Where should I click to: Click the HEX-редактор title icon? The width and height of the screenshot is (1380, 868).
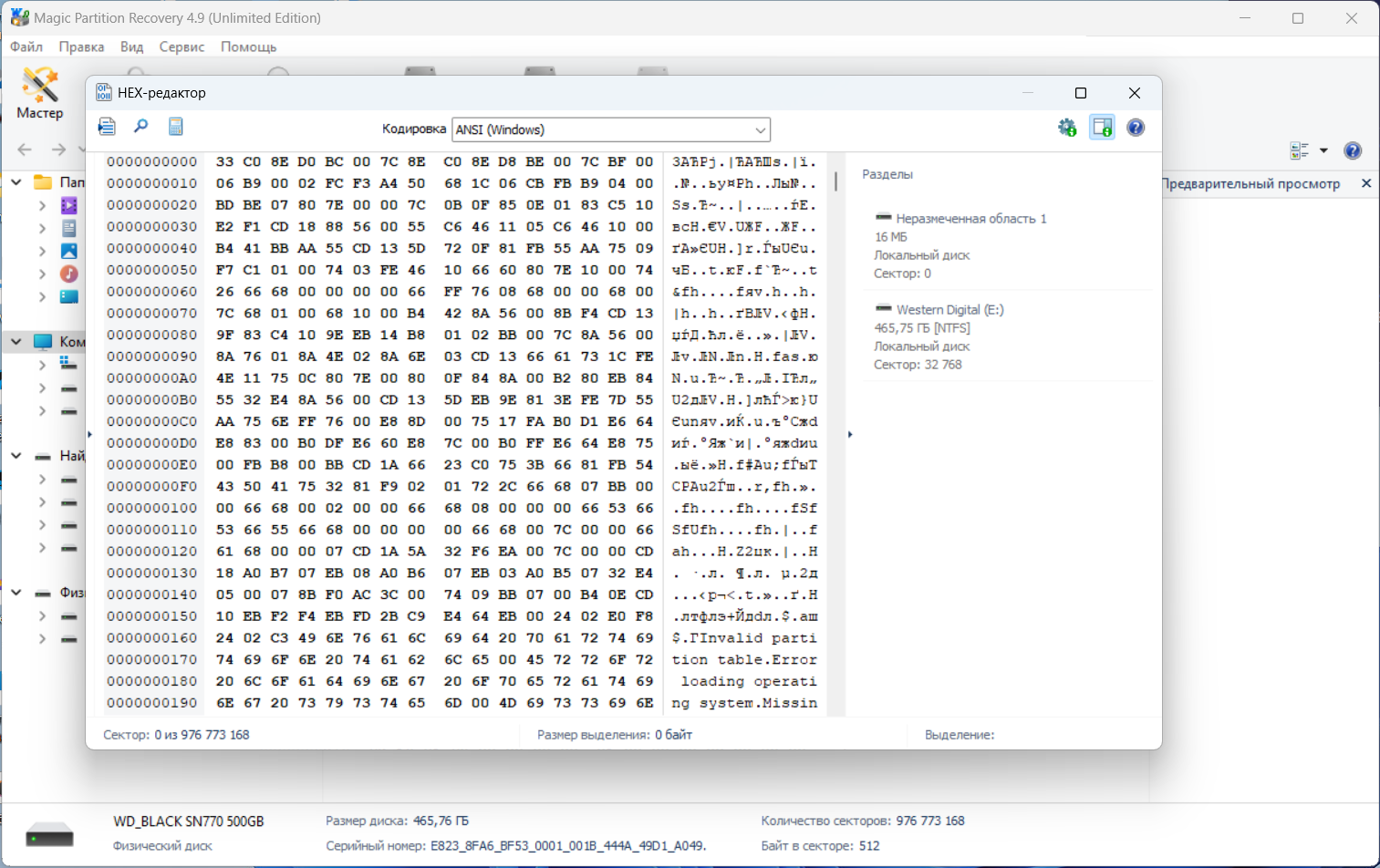click(104, 93)
